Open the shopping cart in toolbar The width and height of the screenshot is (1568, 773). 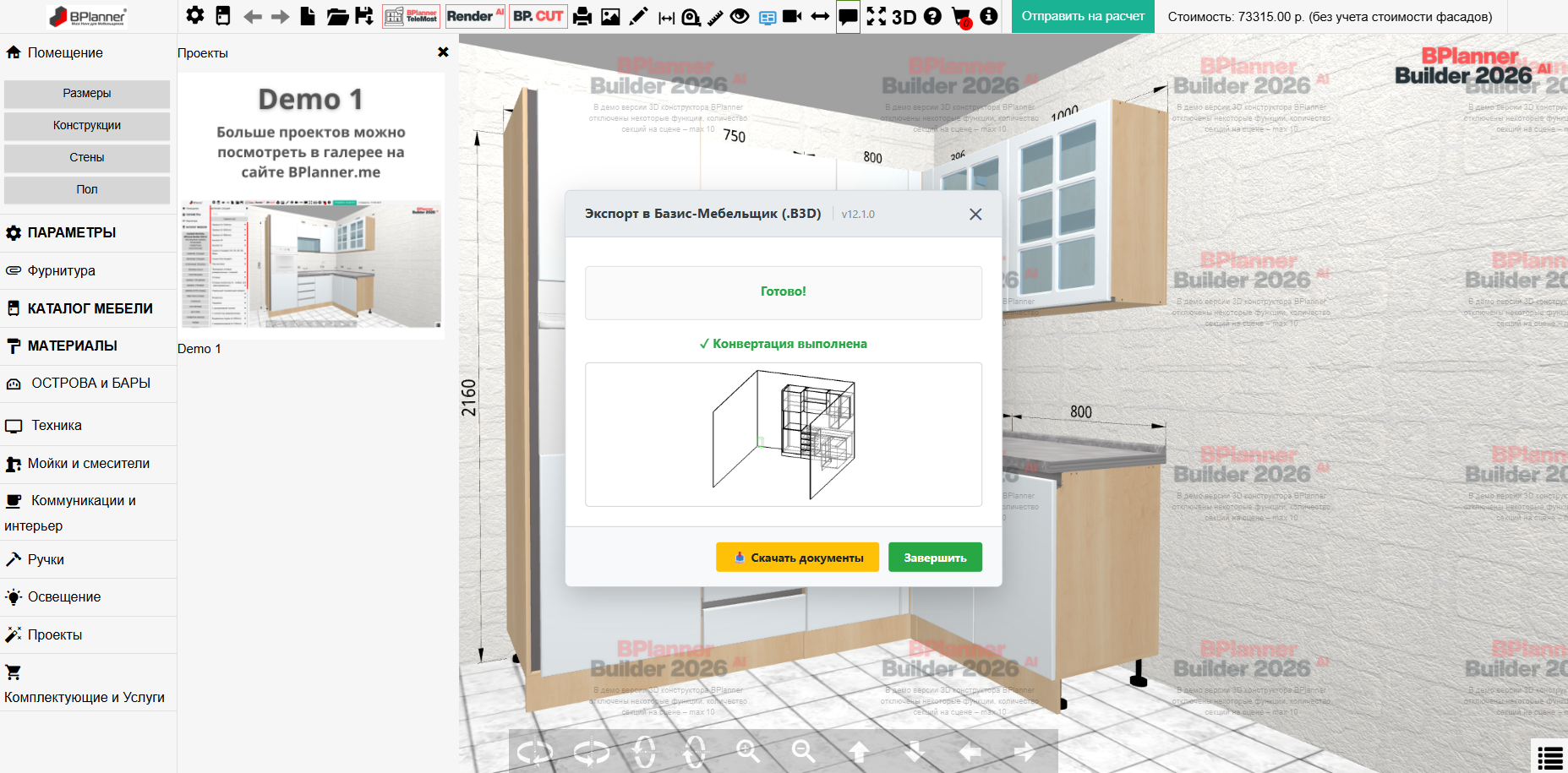pyautogui.click(x=961, y=17)
